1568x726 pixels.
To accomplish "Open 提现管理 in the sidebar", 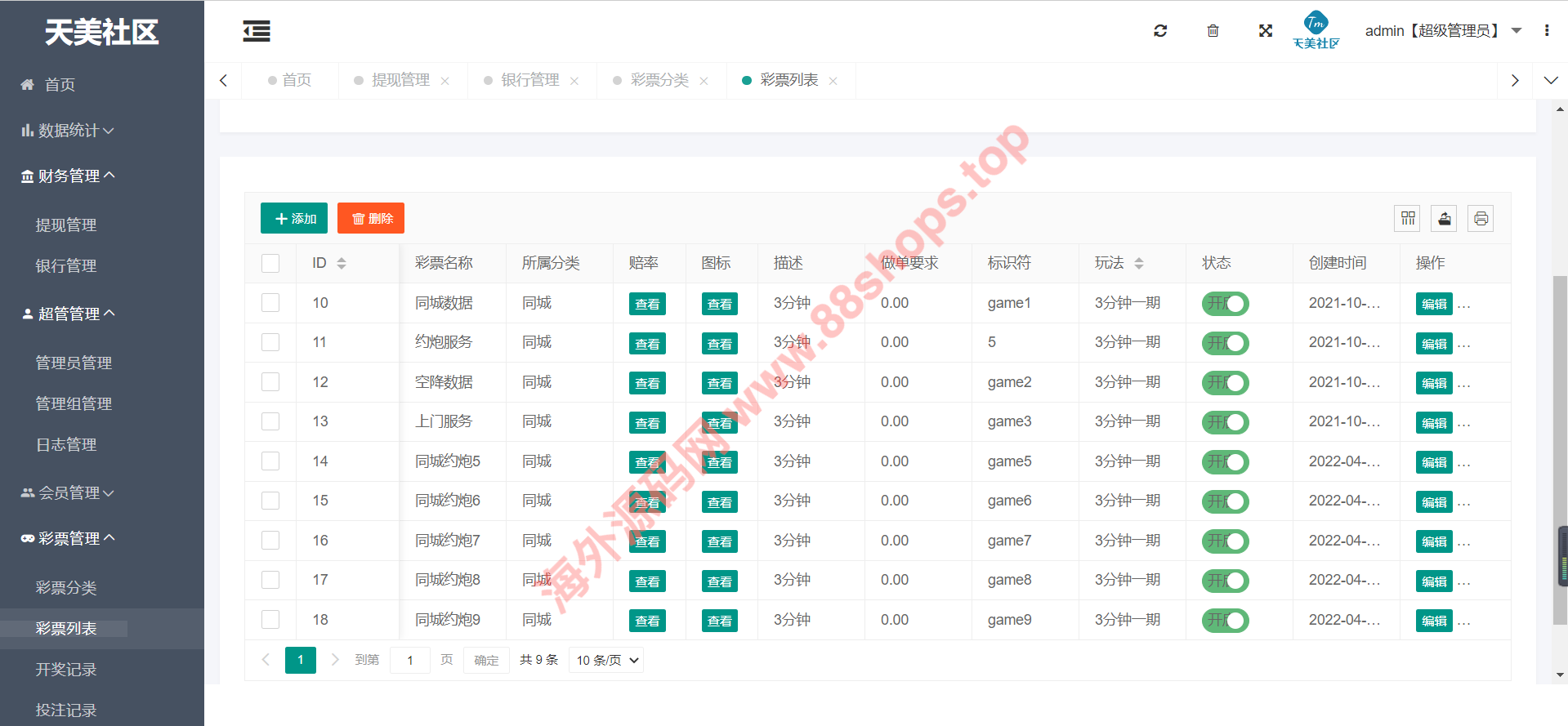I will 66,225.
